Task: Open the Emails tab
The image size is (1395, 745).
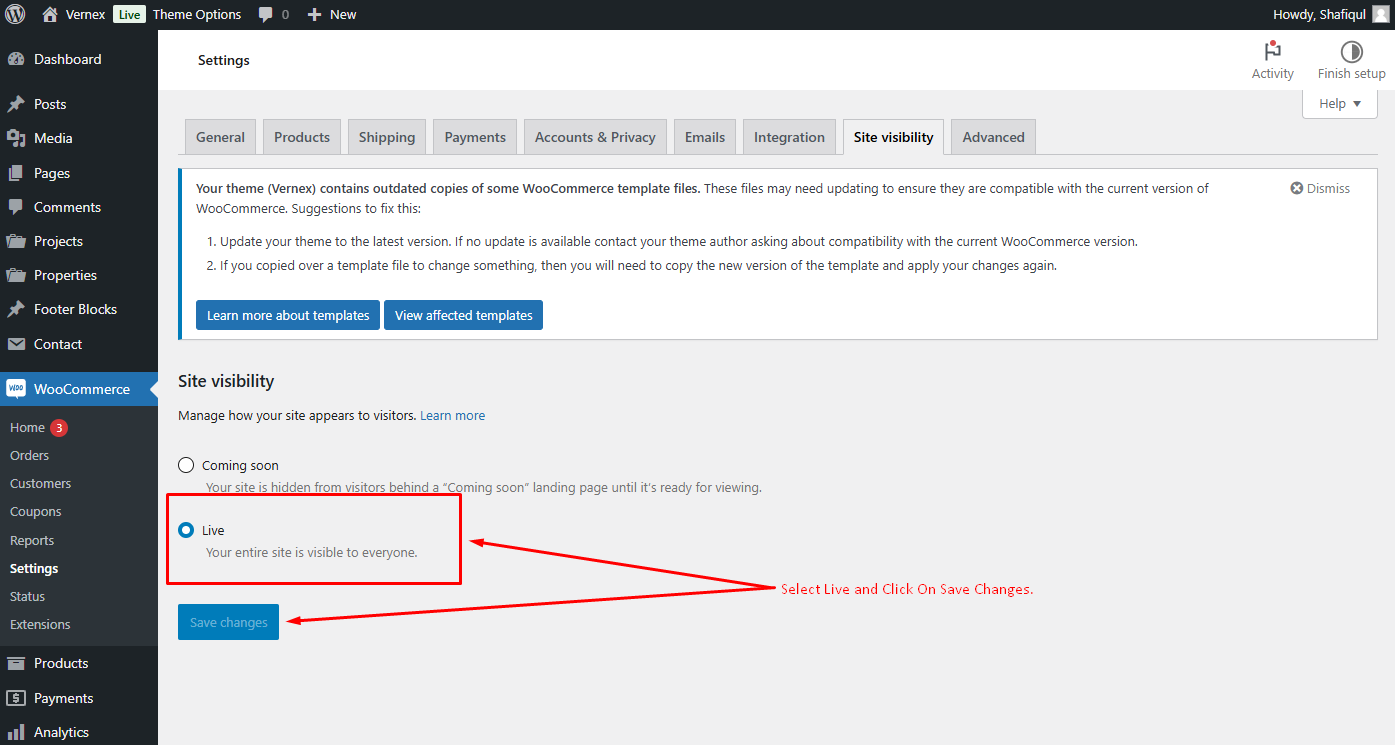Action: [705, 137]
